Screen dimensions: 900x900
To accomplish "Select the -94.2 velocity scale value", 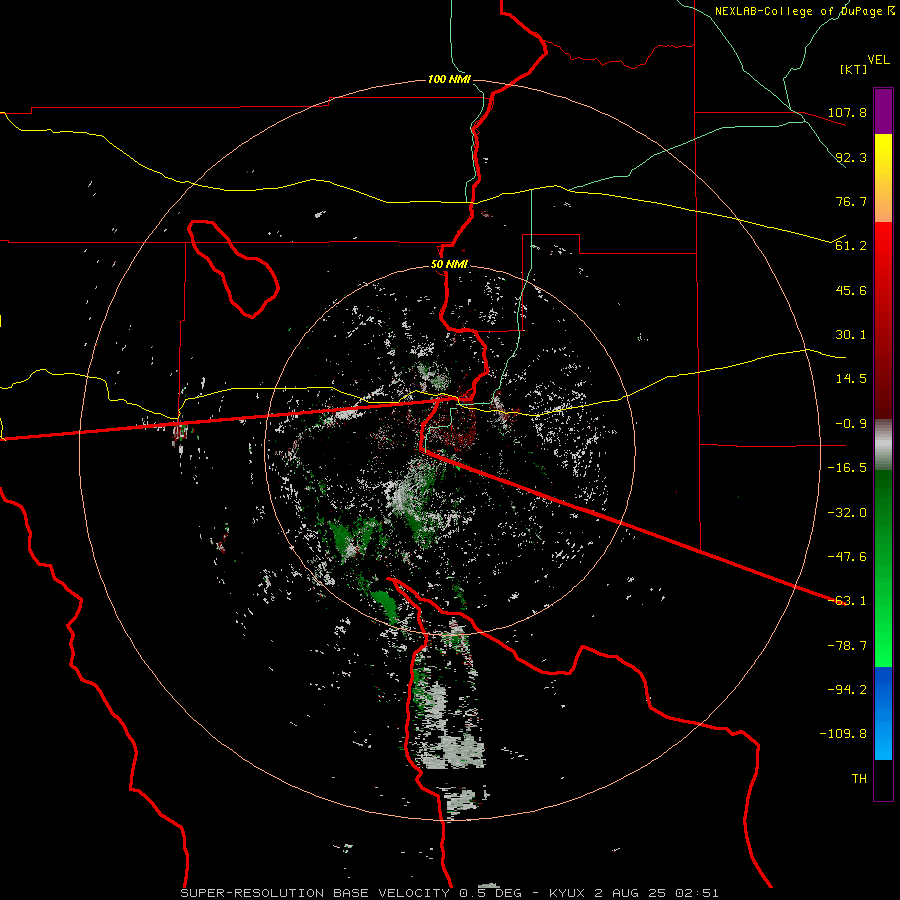I will click(847, 690).
